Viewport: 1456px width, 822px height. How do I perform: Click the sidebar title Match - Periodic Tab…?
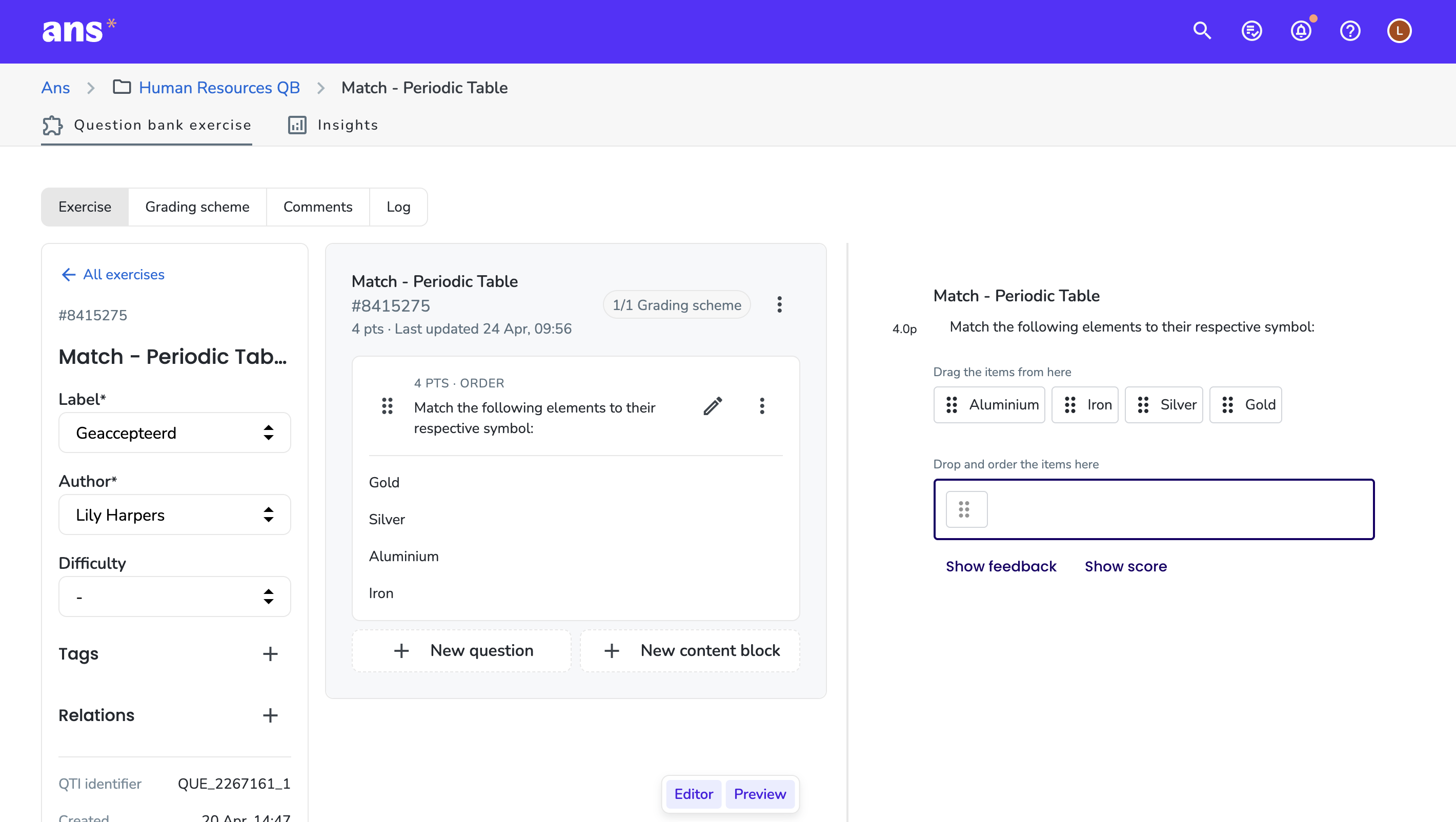pyautogui.click(x=173, y=357)
